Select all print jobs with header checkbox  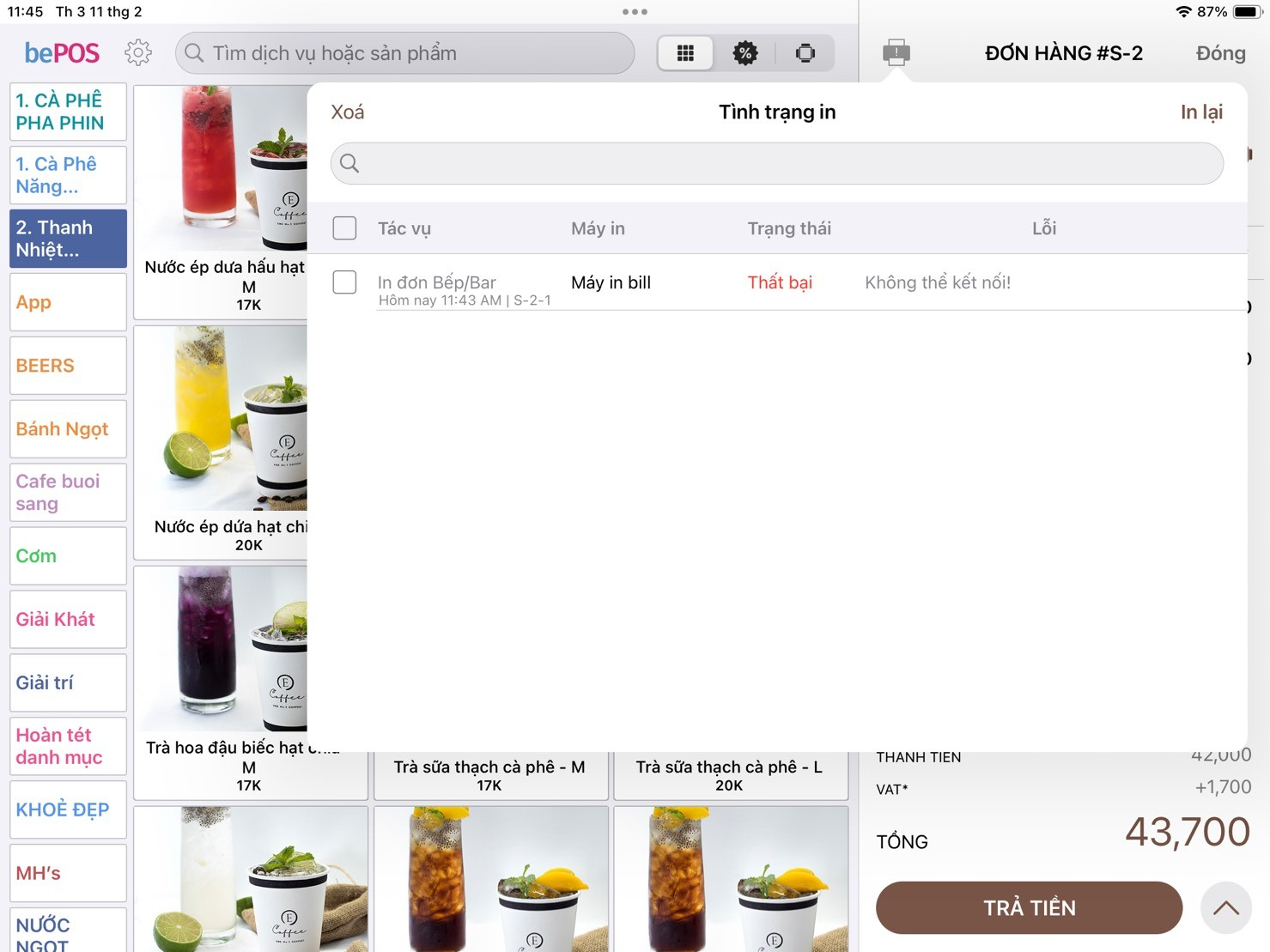pos(344,228)
